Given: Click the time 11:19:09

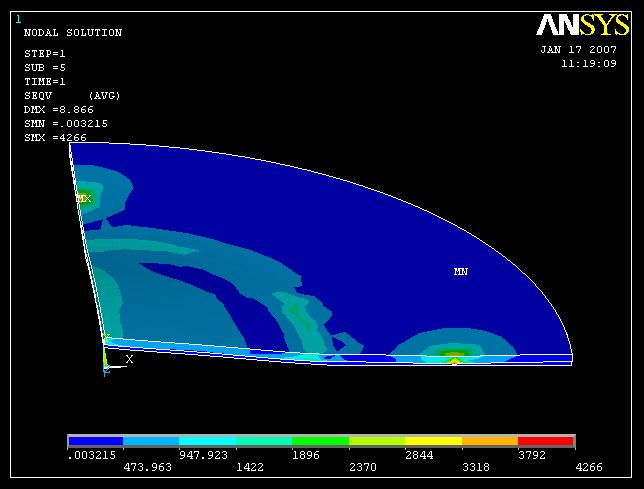Looking at the screenshot, I should click(x=589, y=64).
